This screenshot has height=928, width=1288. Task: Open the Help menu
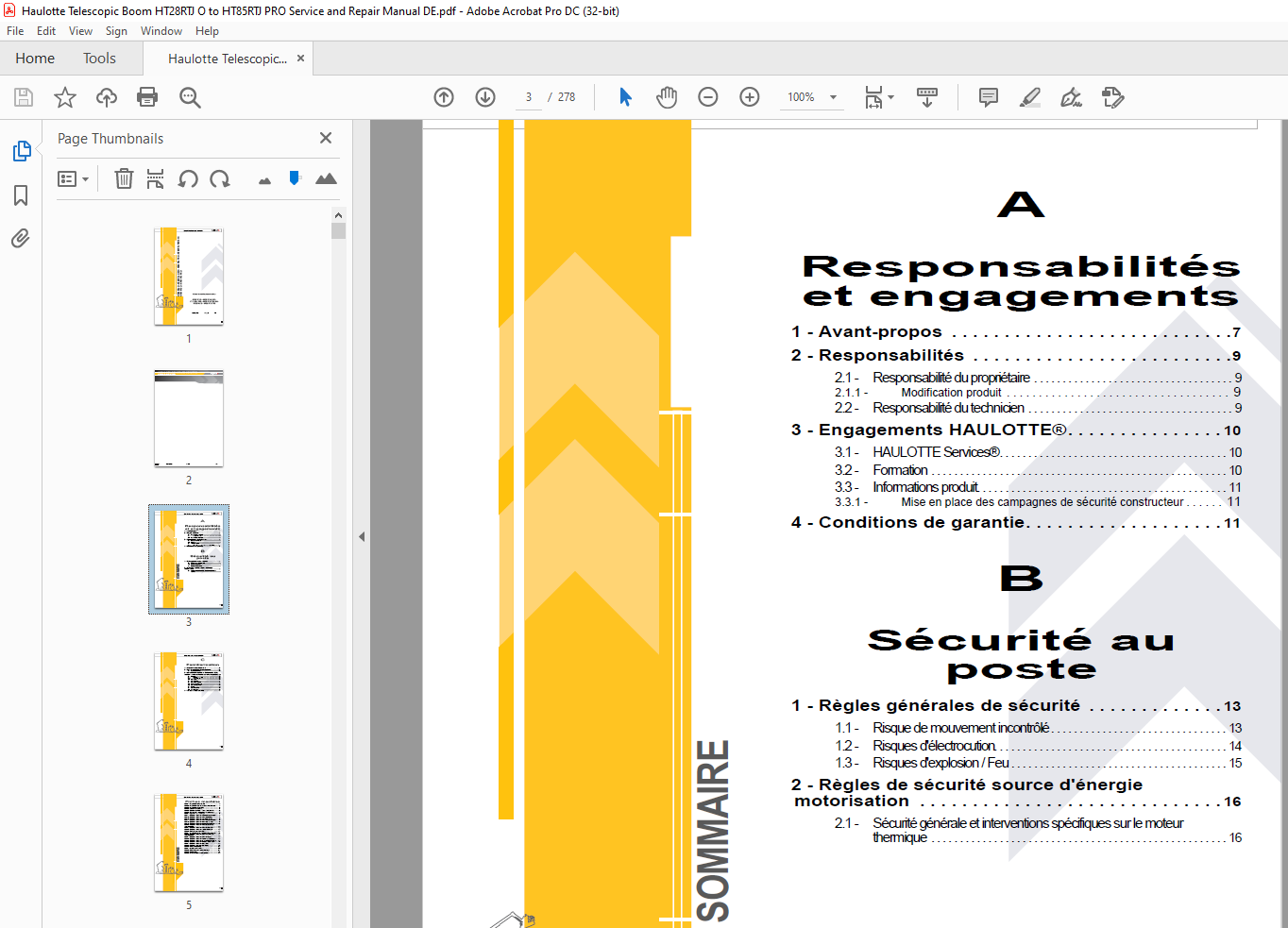[207, 31]
